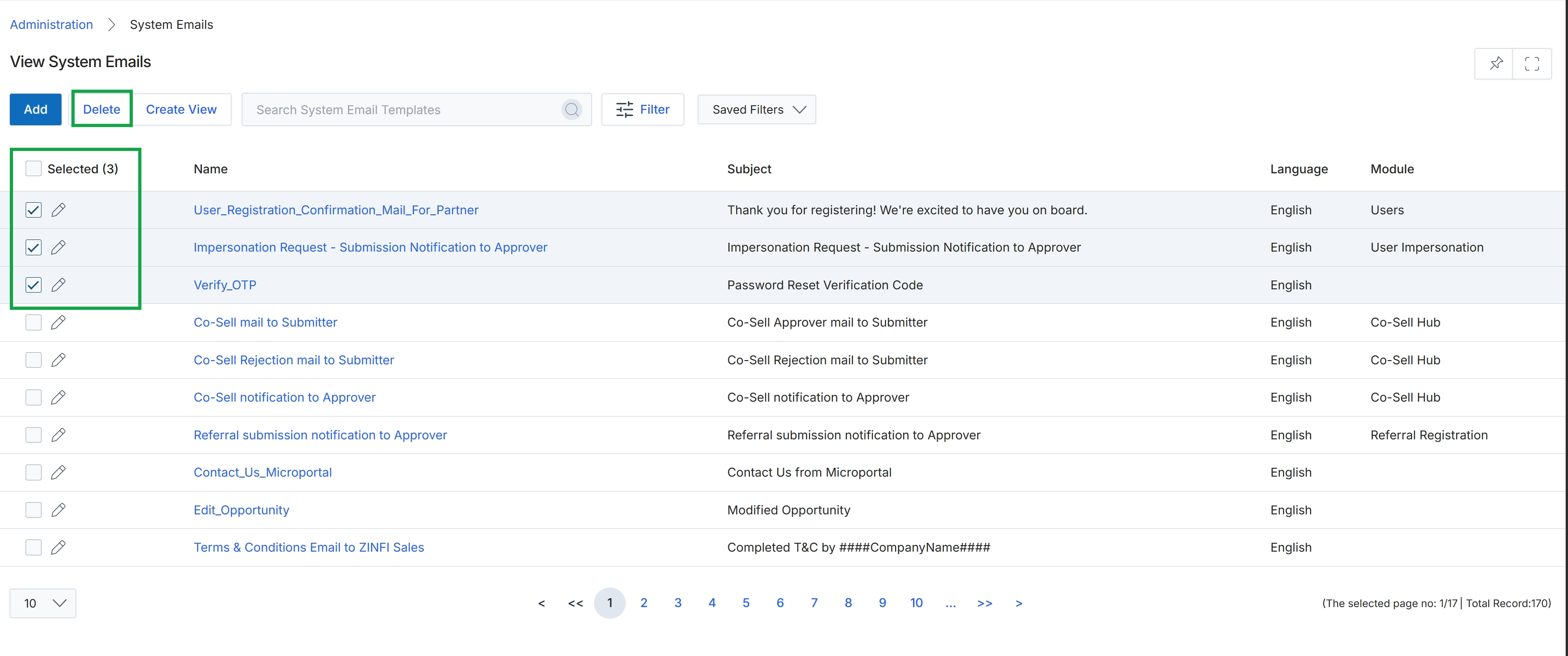Go to page 7

pyautogui.click(x=814, y=602)
